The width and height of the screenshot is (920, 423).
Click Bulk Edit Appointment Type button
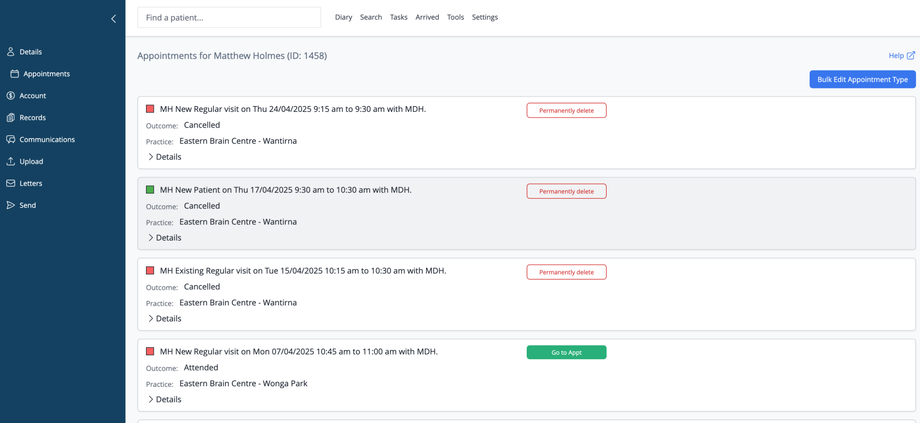[x=862, y=79]
